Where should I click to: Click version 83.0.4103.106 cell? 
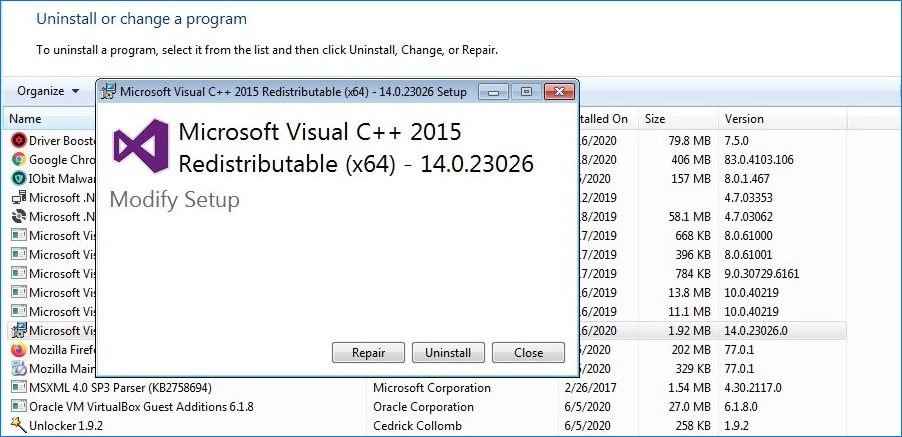[759, 159]
